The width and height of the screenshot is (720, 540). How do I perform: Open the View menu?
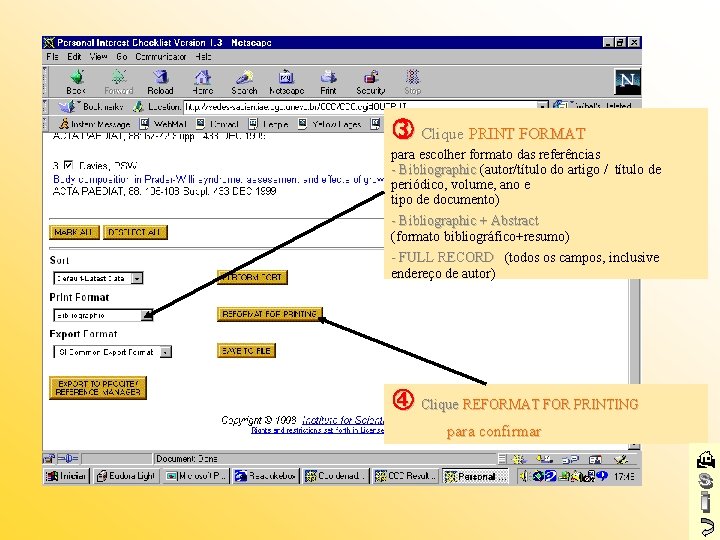[98, 57]
